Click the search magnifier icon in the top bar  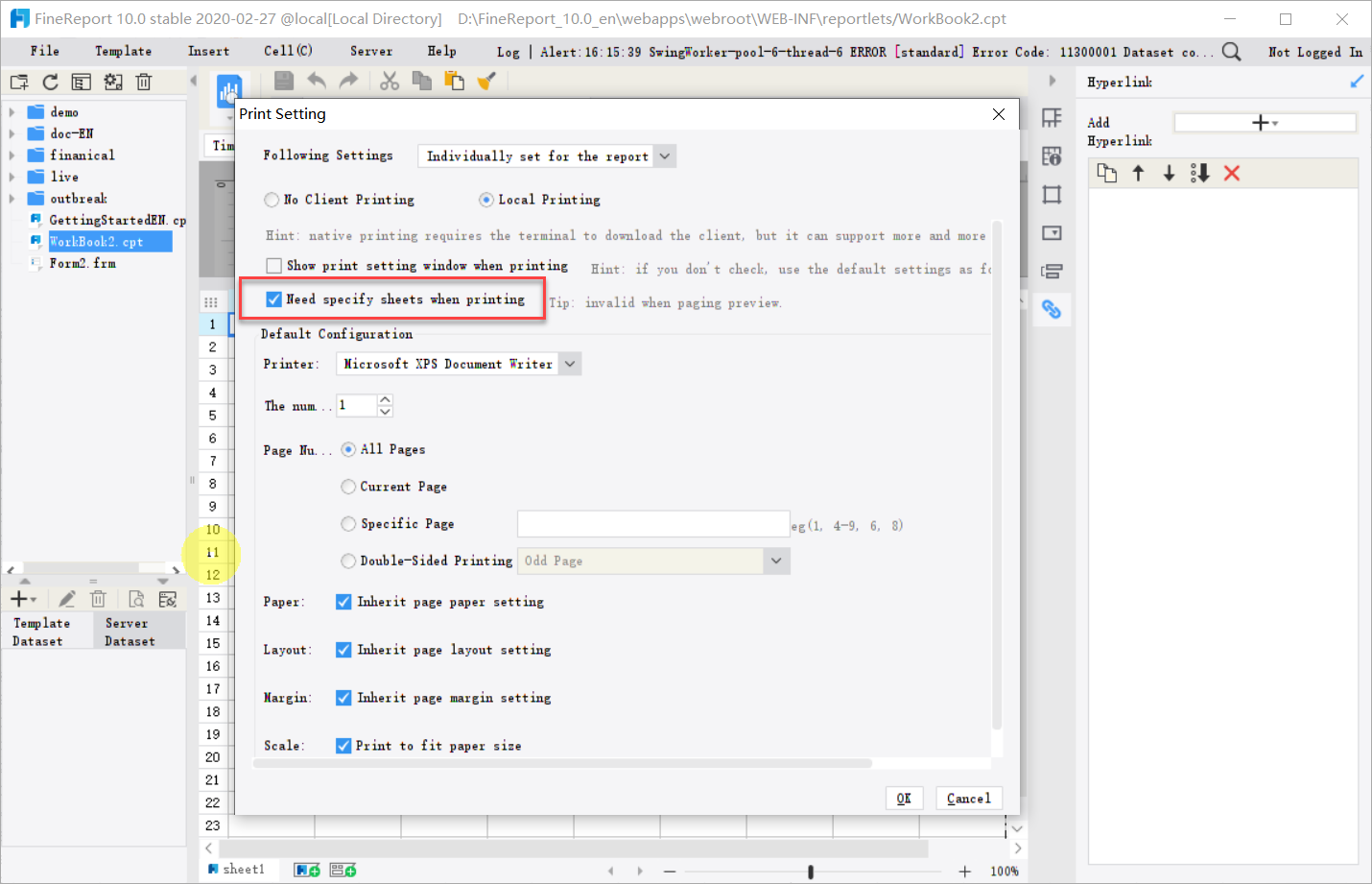click(1231, 52)
